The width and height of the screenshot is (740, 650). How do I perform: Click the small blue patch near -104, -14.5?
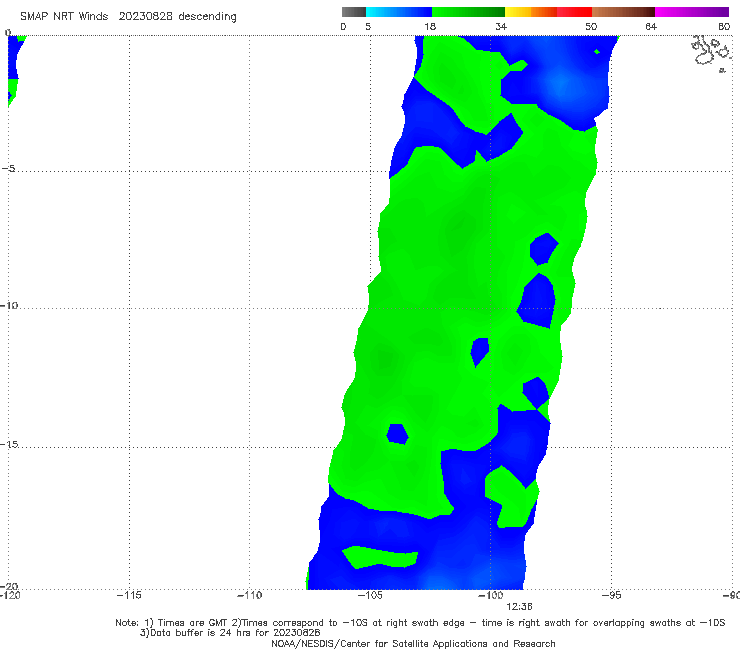pos(397,434)
